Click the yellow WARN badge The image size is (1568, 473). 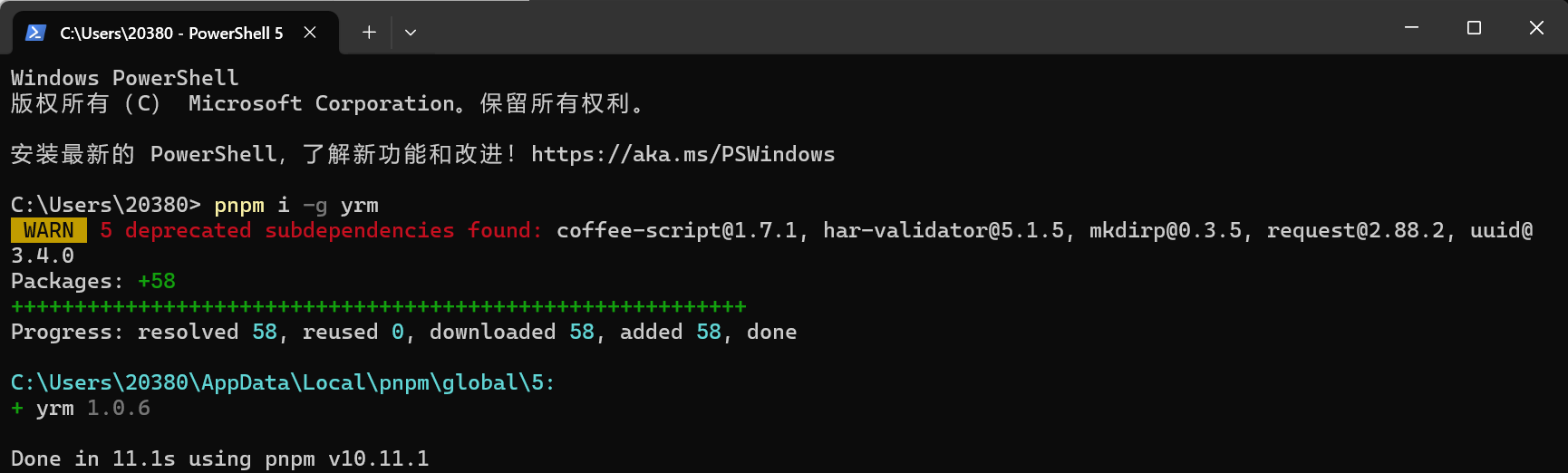(49, 230)
